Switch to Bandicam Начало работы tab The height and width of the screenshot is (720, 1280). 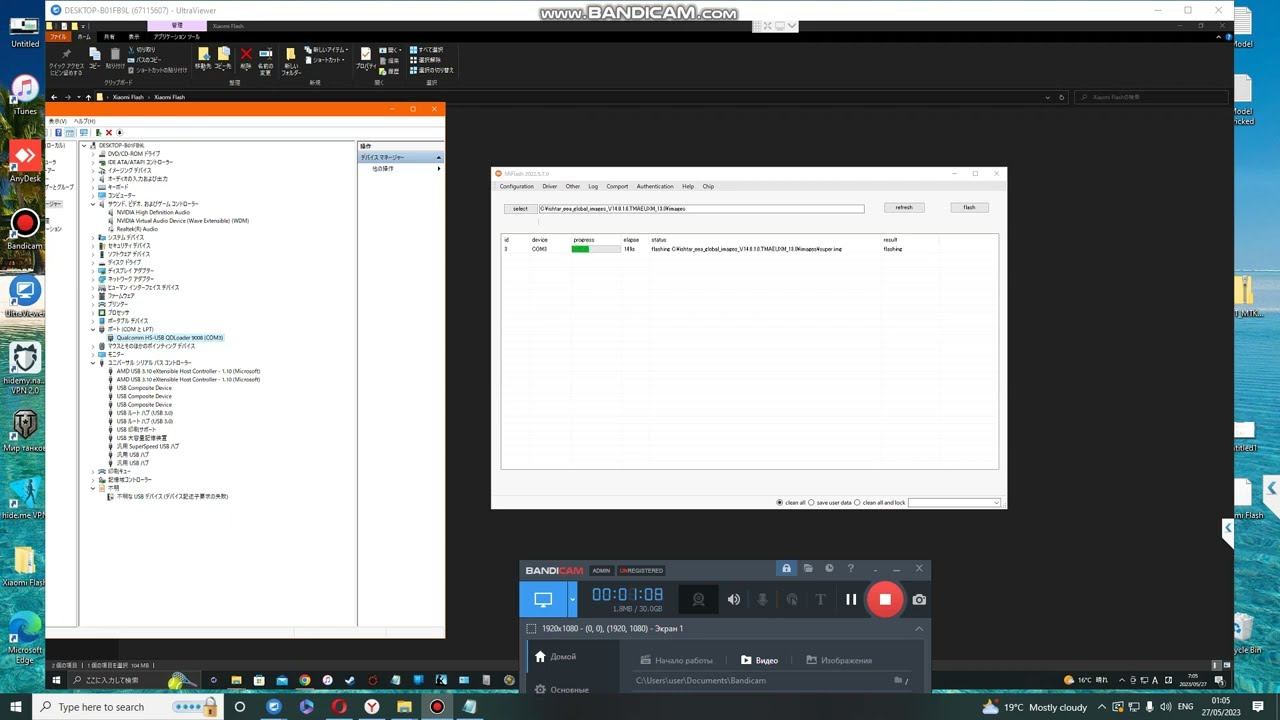point(677,660)
